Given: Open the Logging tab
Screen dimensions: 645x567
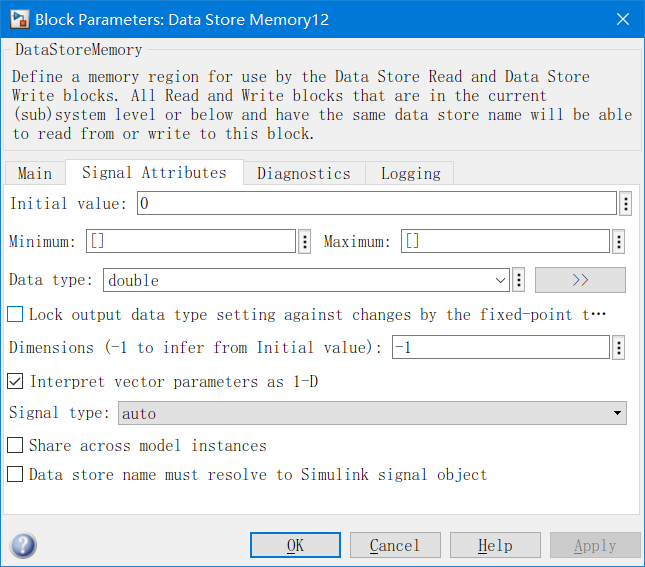Looking at the screenshot, I should click(x=410, y=173).
